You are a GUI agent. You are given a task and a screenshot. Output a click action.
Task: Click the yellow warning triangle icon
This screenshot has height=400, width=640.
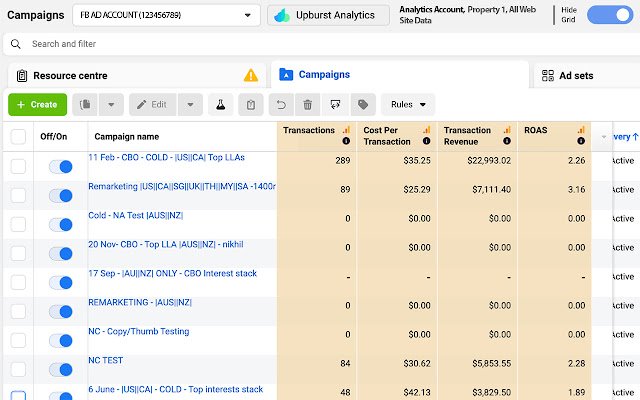(251, 76)
